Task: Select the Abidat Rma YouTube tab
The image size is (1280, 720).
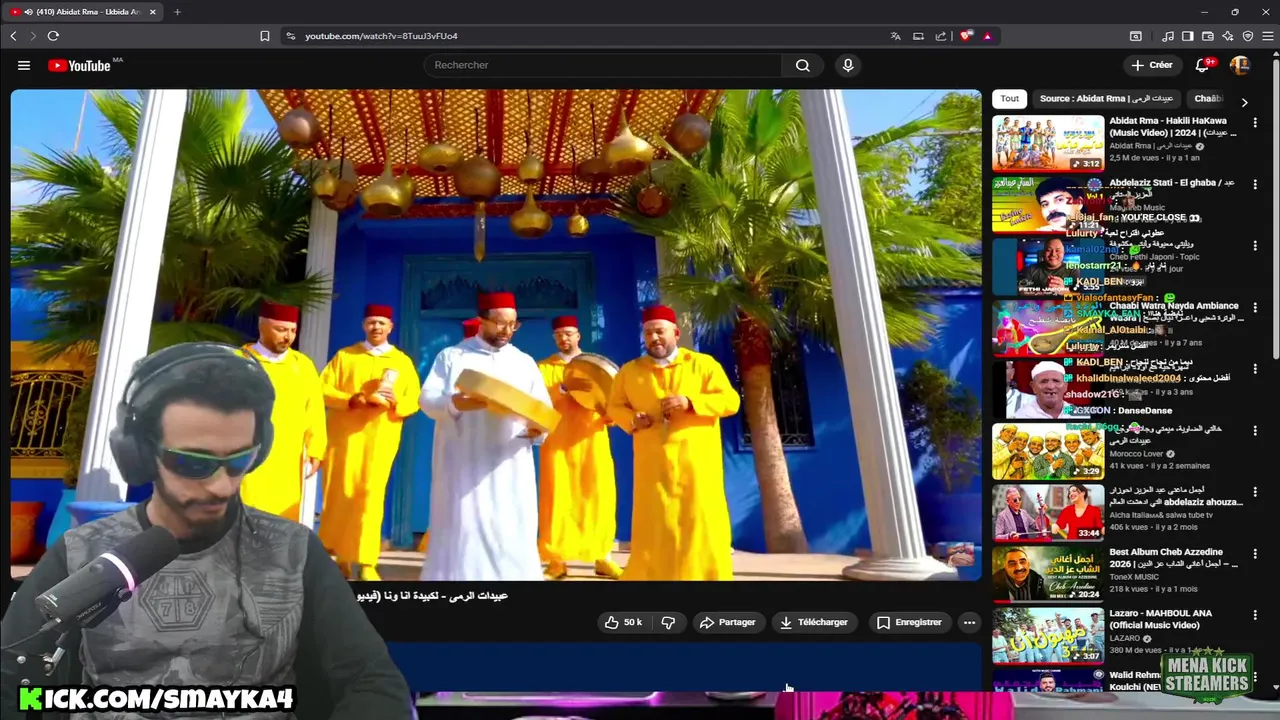Action: coord(85,12)
